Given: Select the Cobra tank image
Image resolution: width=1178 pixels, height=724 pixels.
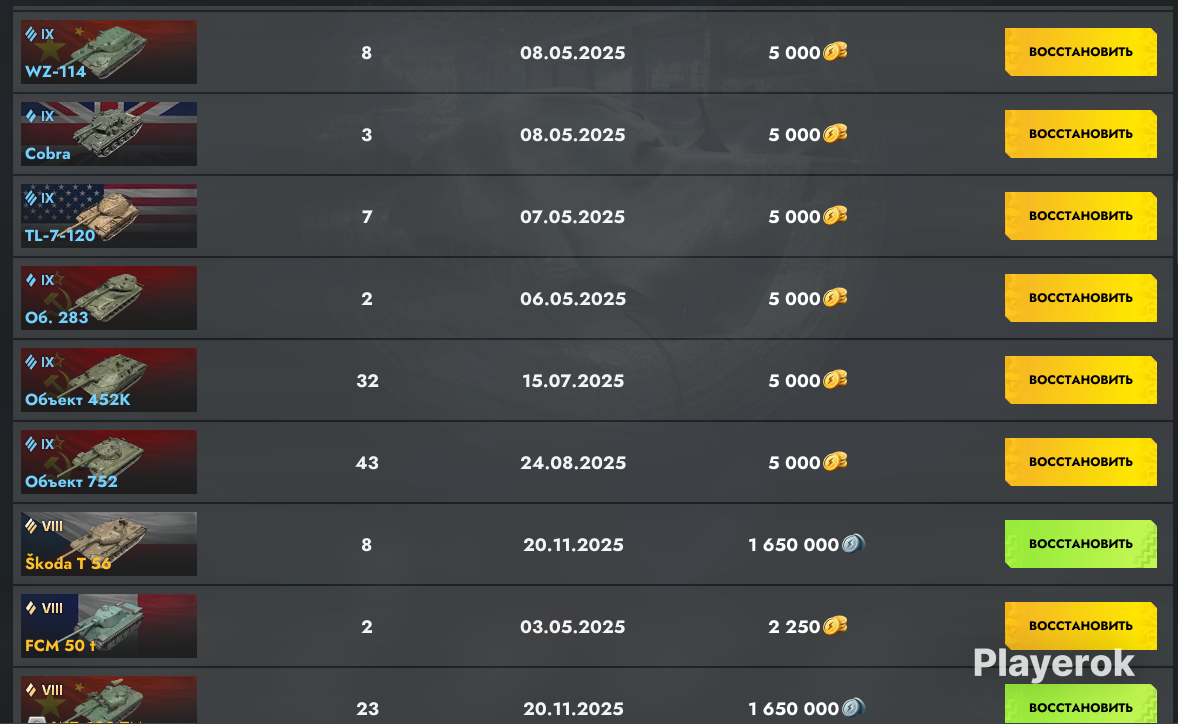Looking at the screenshot, I should coord(109,134).
